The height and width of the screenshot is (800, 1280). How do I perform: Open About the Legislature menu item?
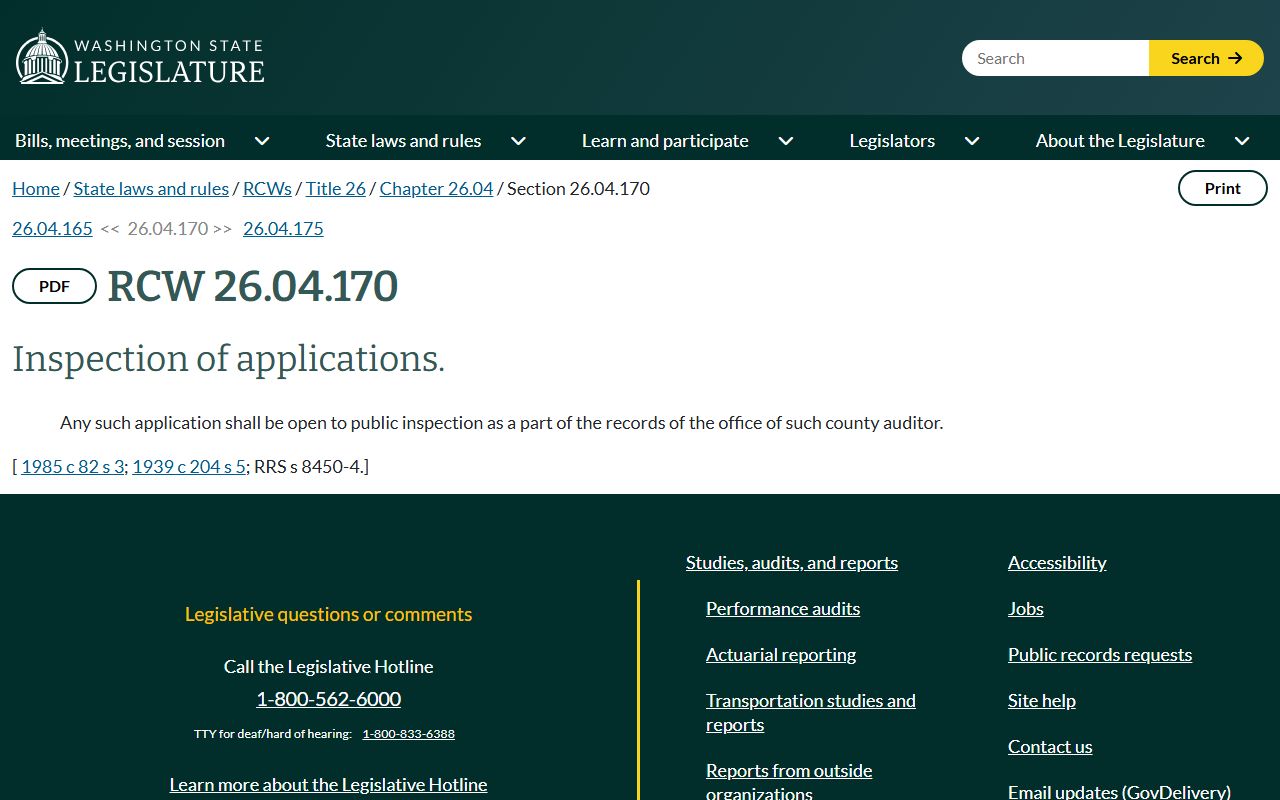[x=1120, y=141]
